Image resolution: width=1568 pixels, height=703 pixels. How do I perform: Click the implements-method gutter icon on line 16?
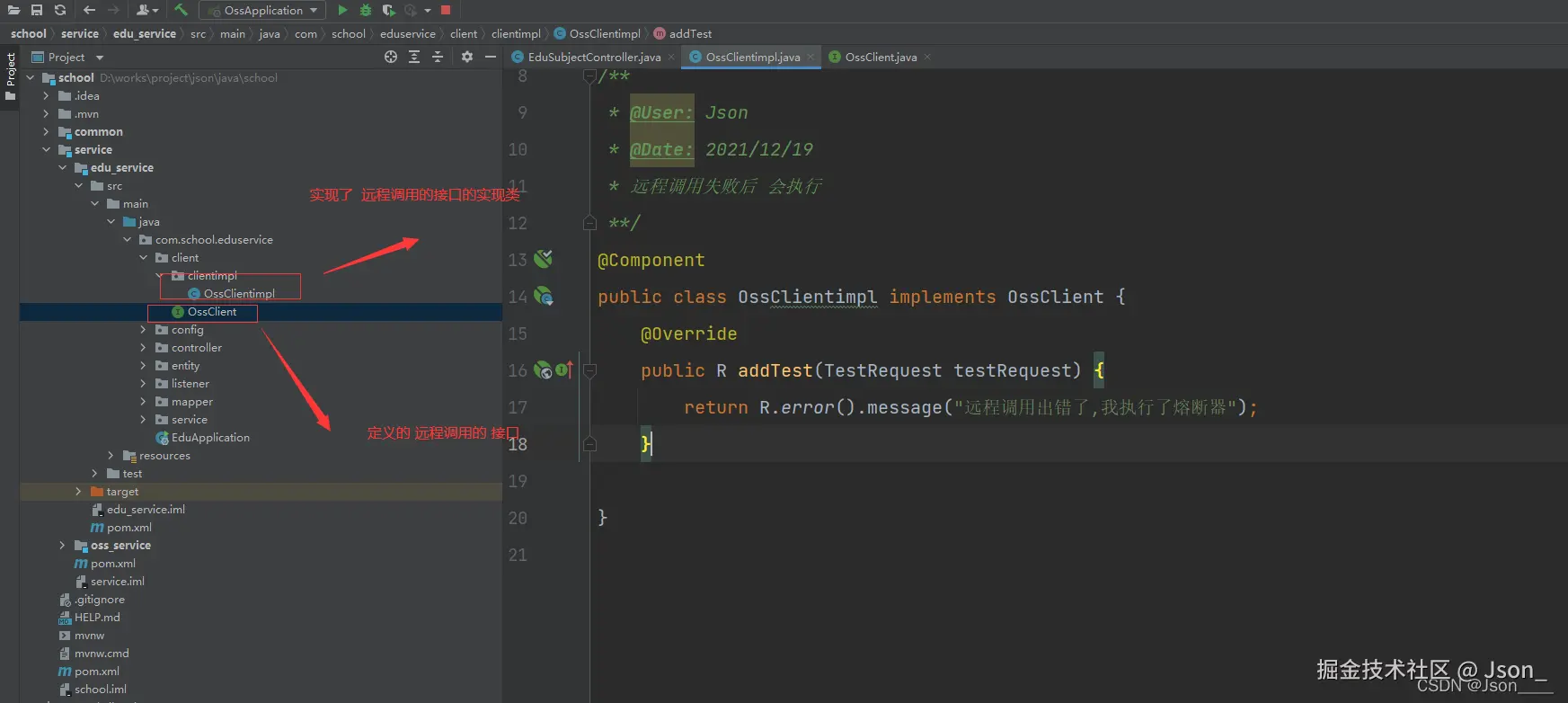(564, 369)
